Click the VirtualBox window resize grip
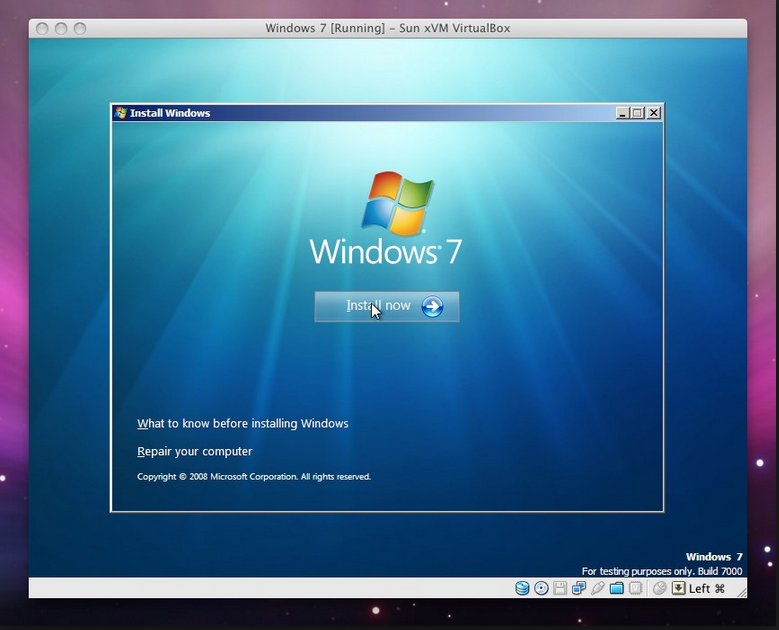Viewport: 779px width, 630px height. 741,592
